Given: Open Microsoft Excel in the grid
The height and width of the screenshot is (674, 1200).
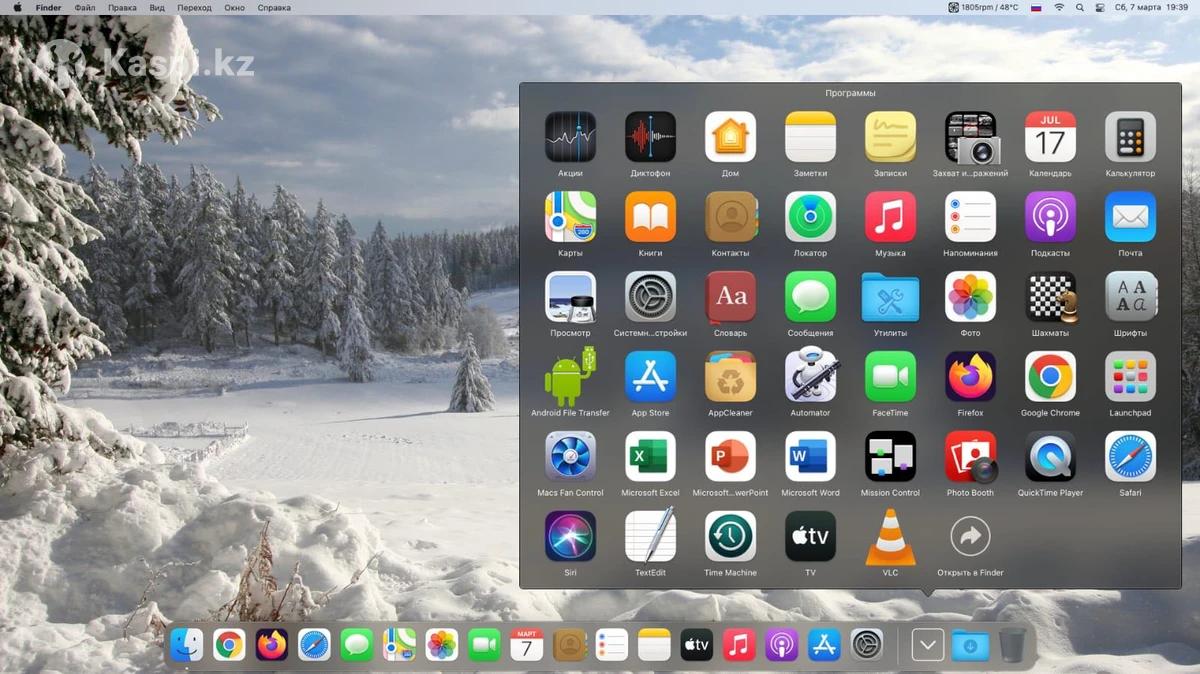Looking at the screenshot, I should tap(650, 458).
